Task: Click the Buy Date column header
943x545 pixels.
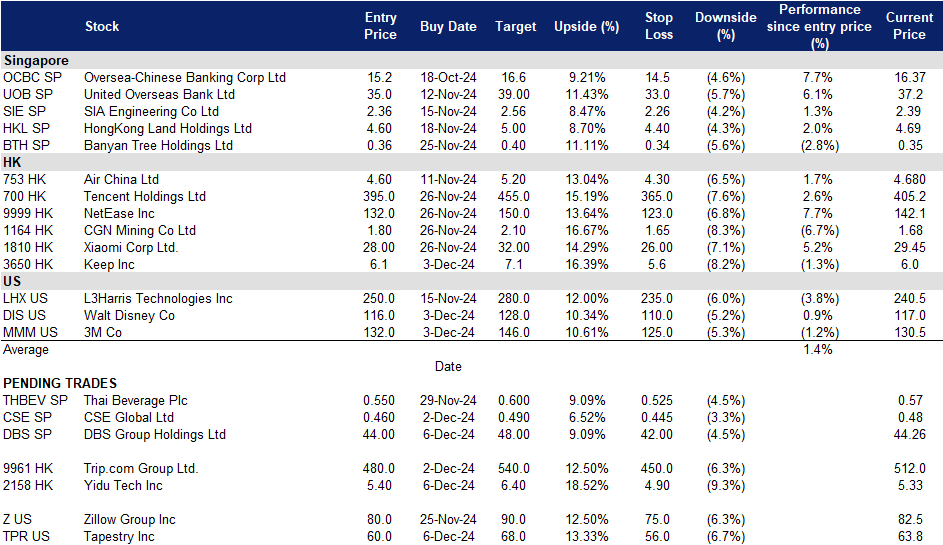Action: [448, 26]
